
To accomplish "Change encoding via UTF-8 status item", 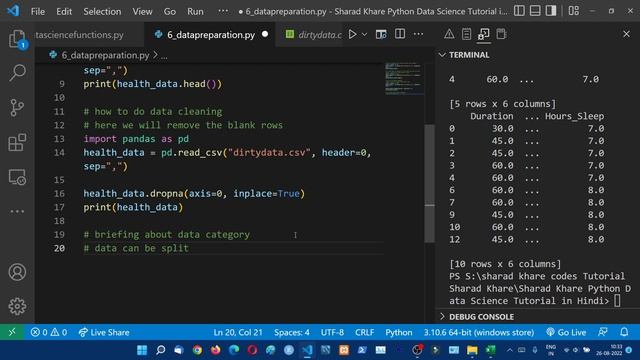I will 332,332.
